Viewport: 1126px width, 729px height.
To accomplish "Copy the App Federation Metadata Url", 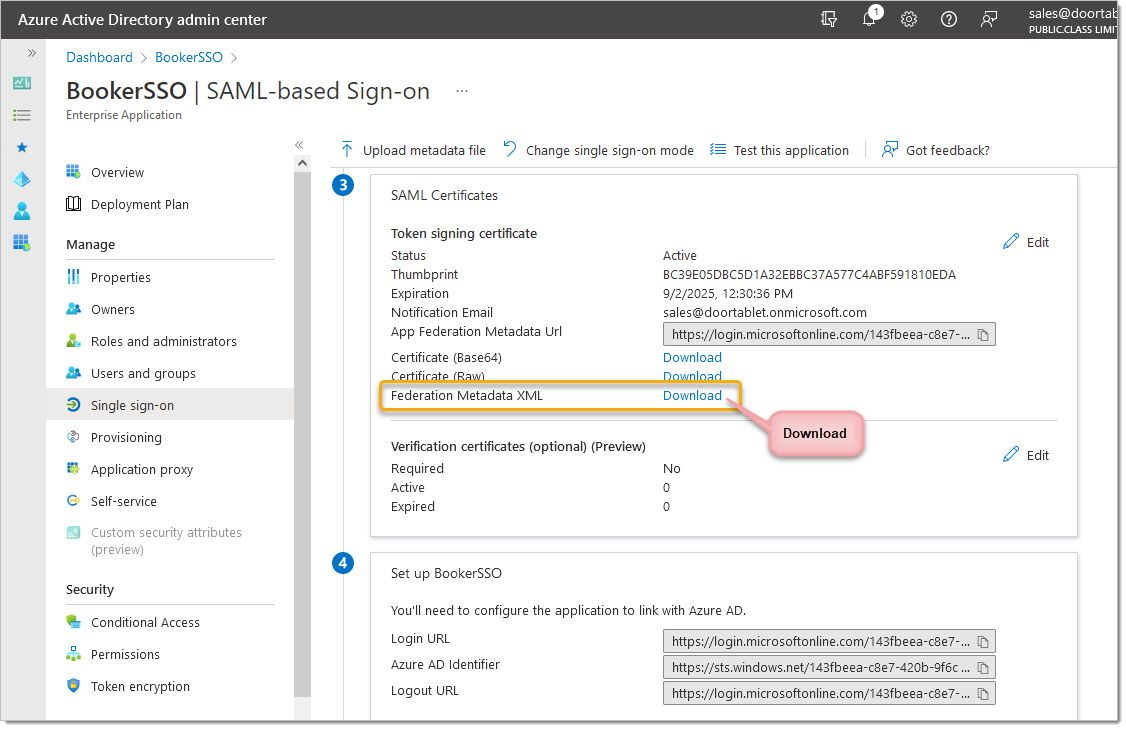I will tap(982, 335).
